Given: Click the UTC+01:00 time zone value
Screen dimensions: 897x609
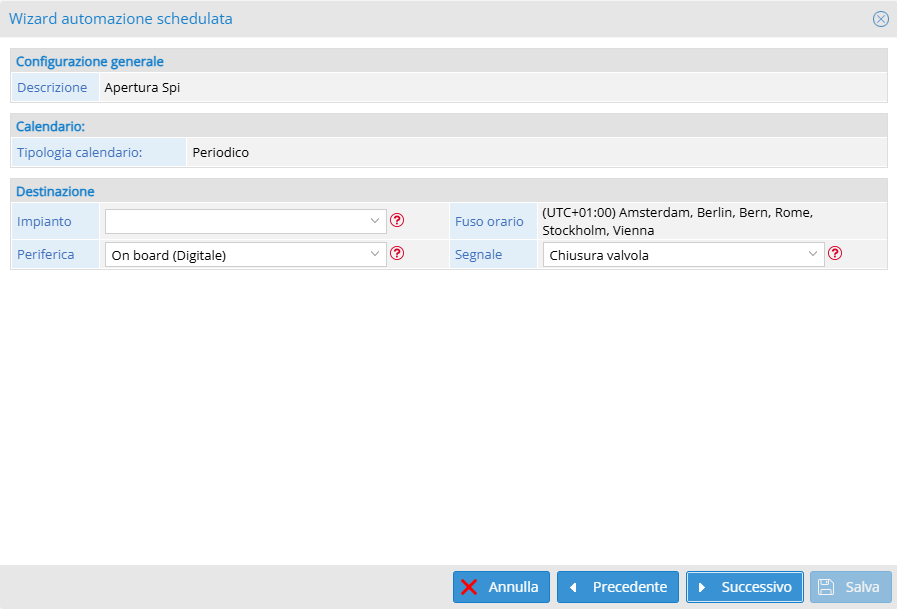Looking at the screenshot, I should [x=677, y=221].
